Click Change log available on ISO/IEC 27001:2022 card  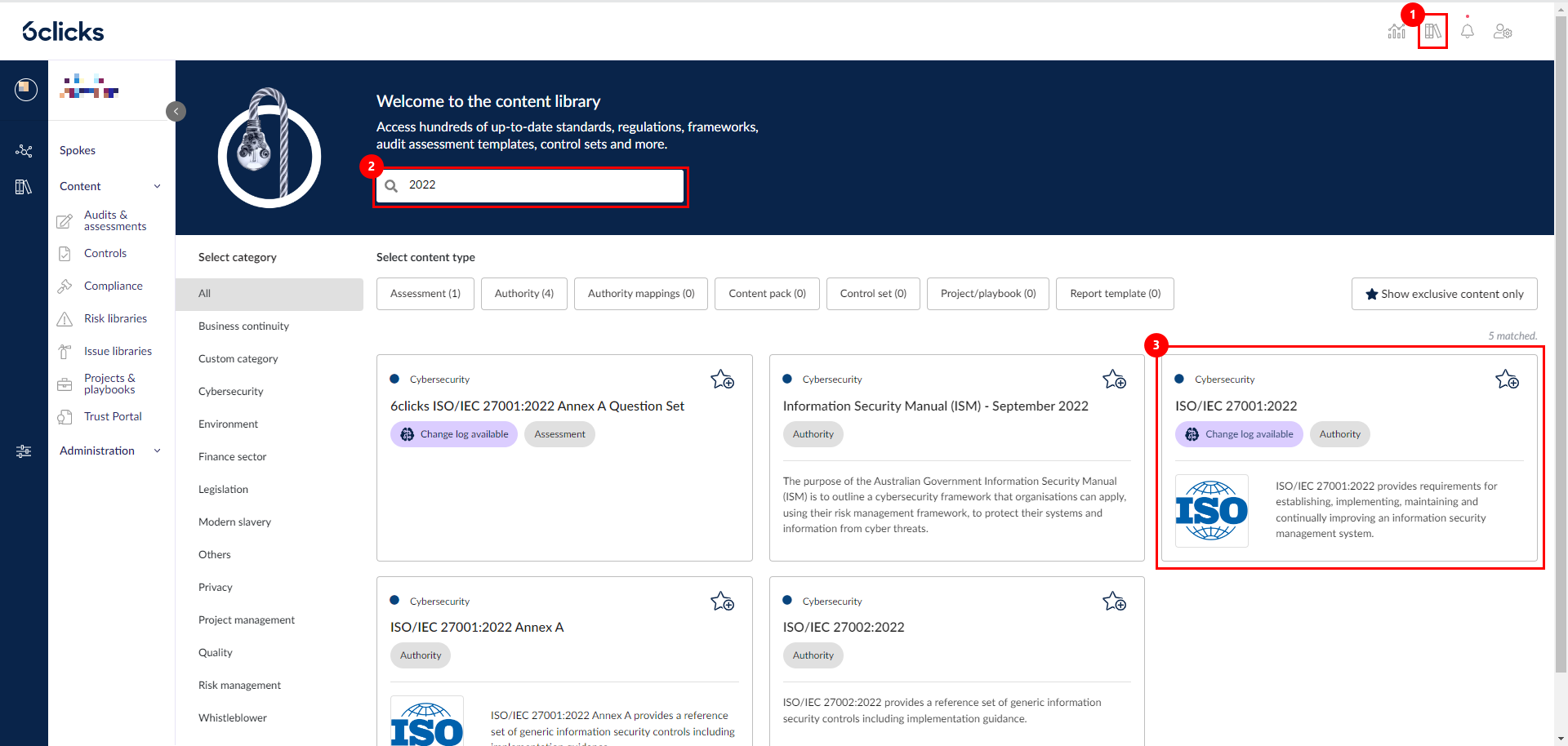(1239, 434)
